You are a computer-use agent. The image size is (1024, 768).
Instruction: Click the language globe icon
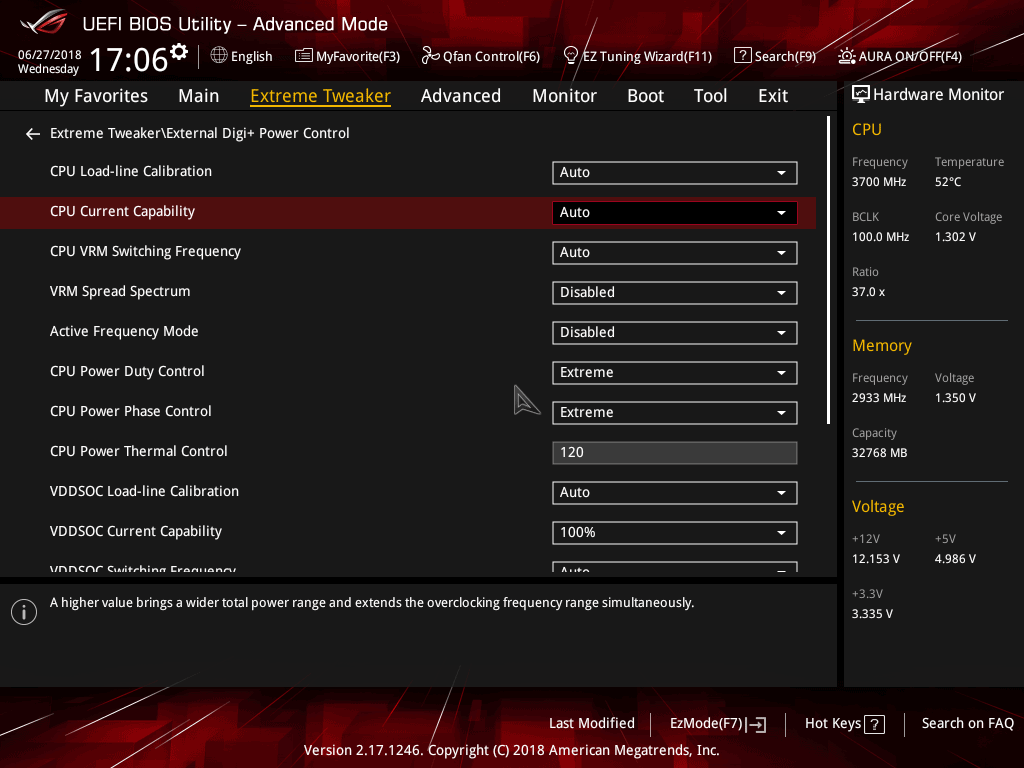[x=219, y=56]
